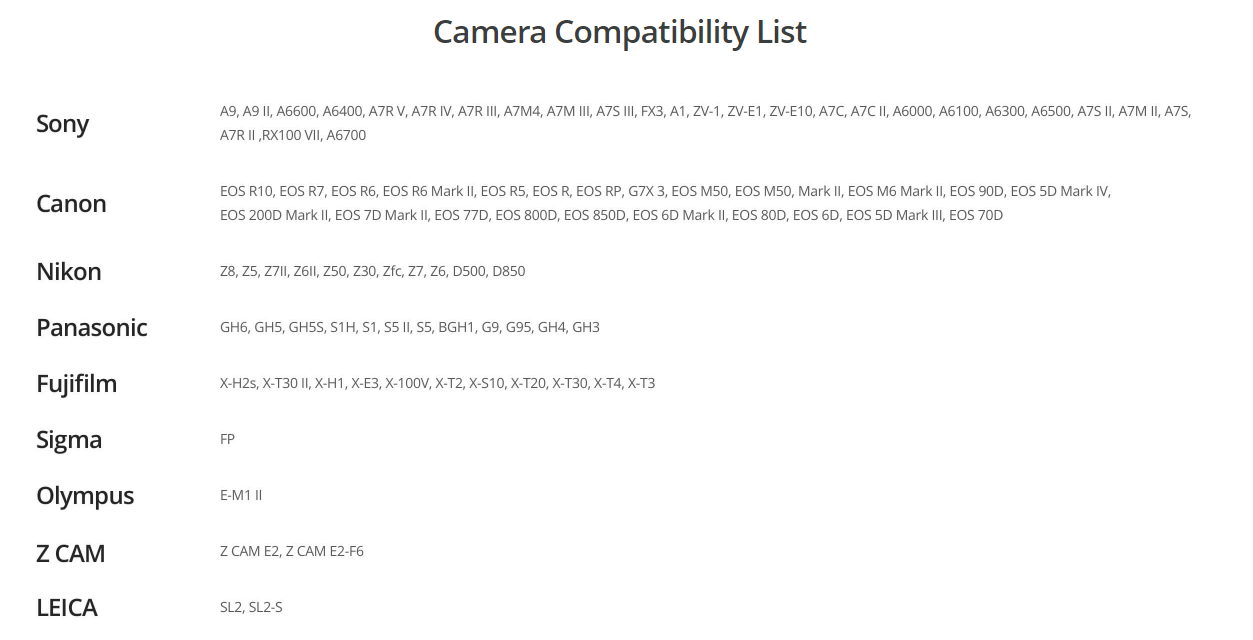The height and width of the screenshot is (640, 1253).
Task: Click the E-M1 II model text
Action: coord(241,495)
